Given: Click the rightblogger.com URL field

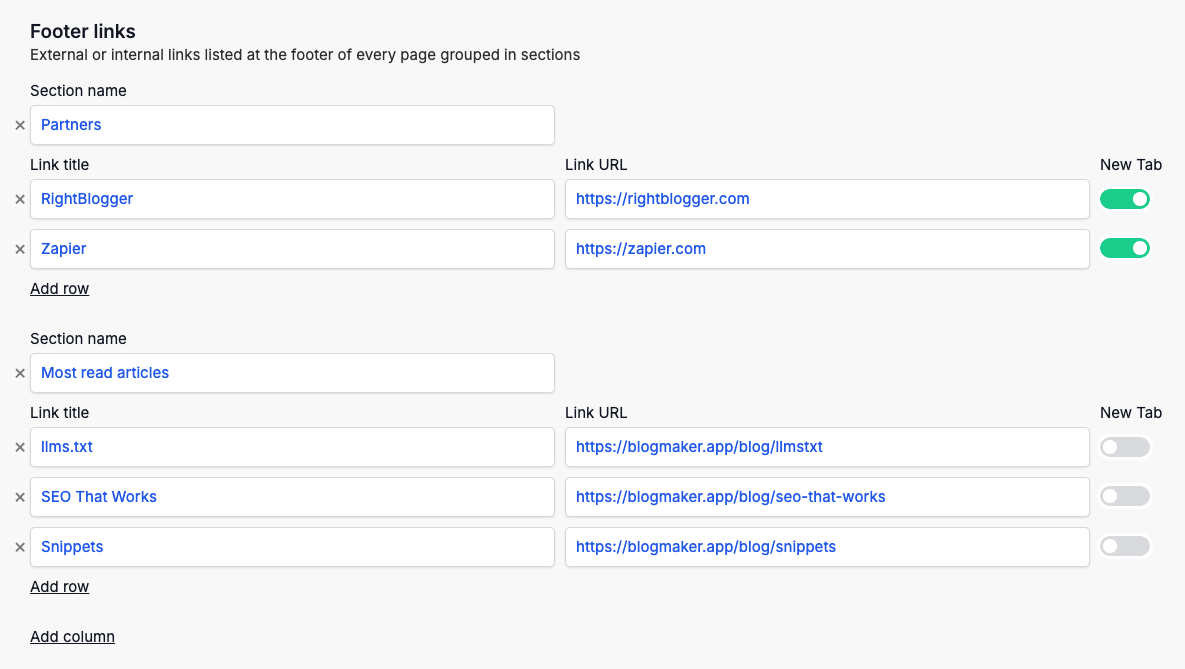Looking at the screenshot, I should [x=826, y=199].
